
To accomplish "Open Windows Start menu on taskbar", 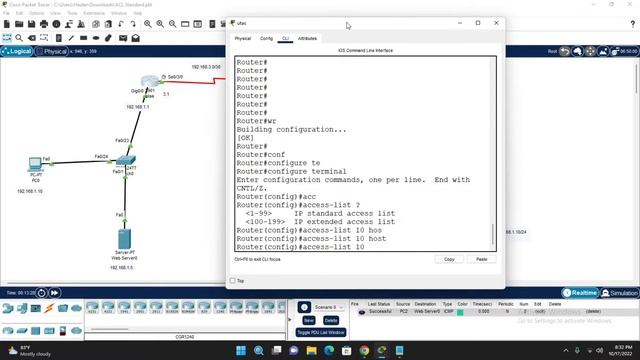I will click(241, 351).
